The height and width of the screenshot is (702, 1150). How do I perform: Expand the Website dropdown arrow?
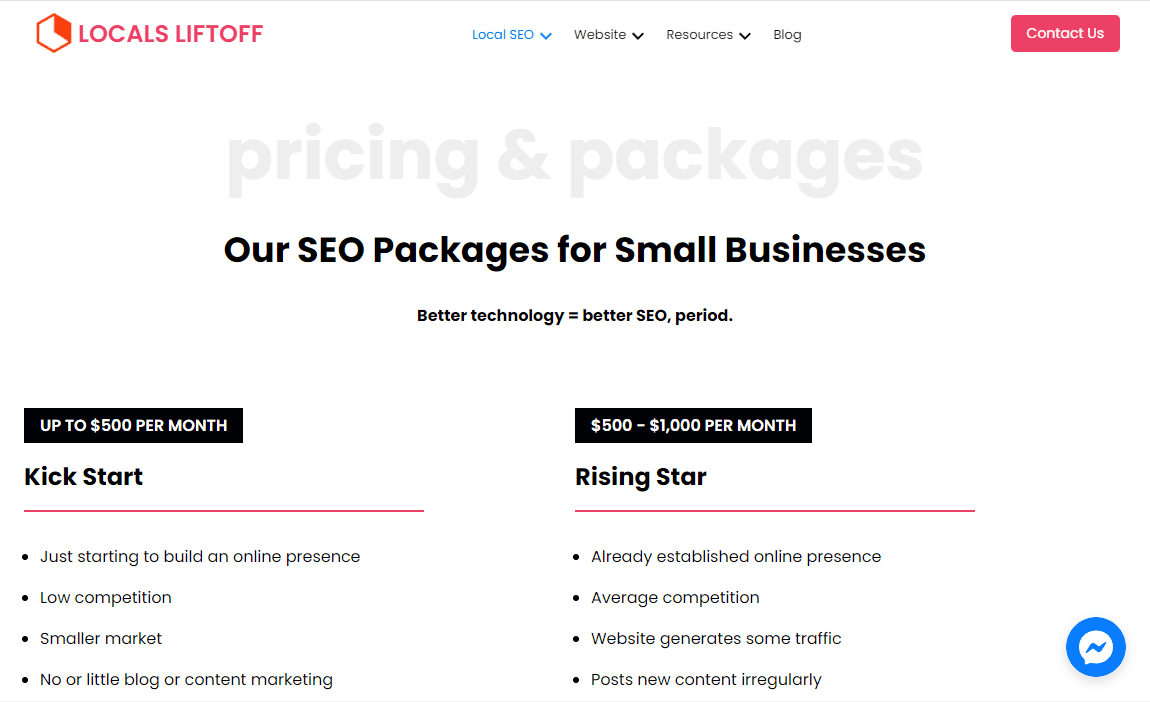[638, 36]
